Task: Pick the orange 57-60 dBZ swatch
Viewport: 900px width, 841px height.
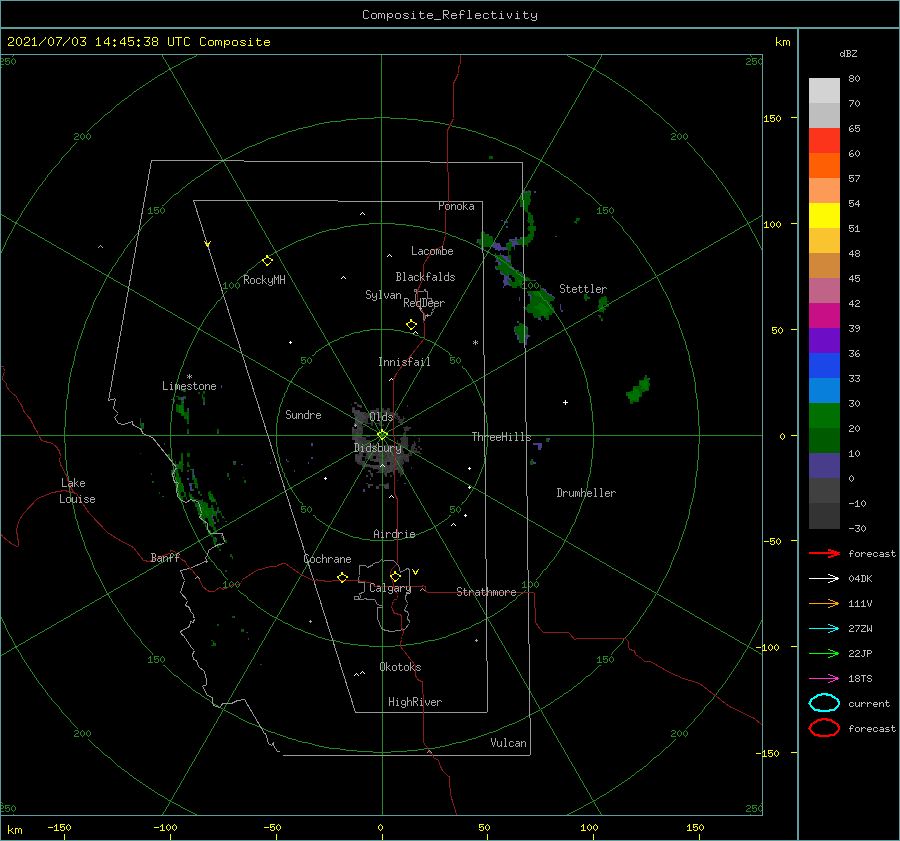Action: point(824,166)
